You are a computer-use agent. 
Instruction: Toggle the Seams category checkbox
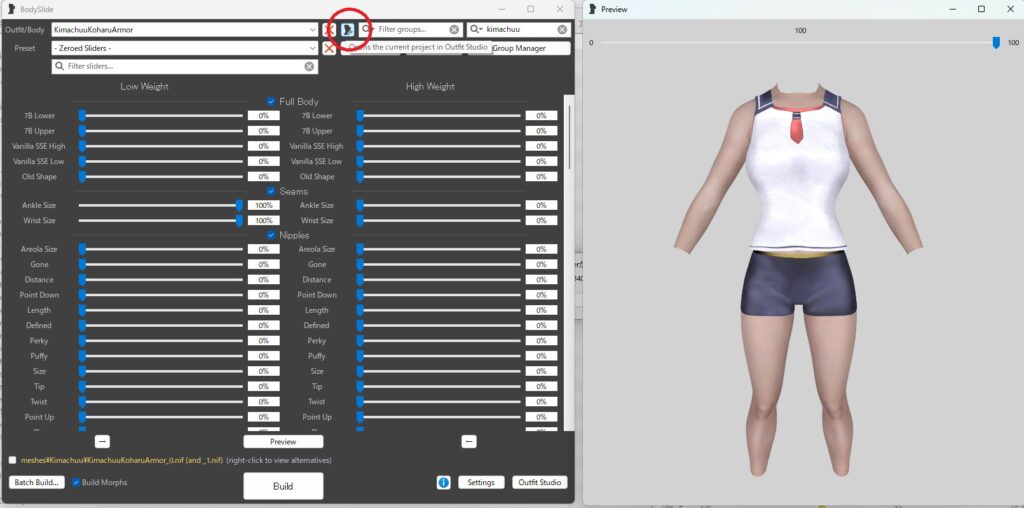[271, 191]
